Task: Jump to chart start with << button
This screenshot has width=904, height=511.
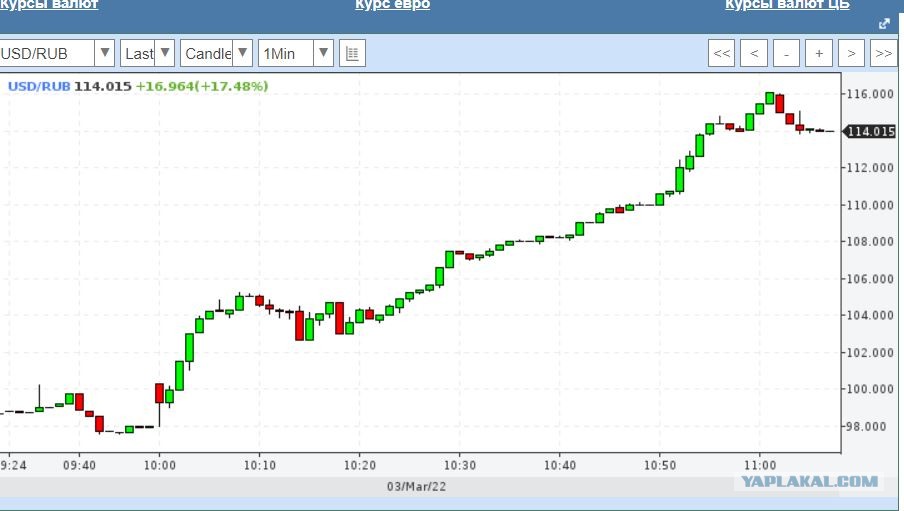Action: pyautogui.click(x=721, y=54)
